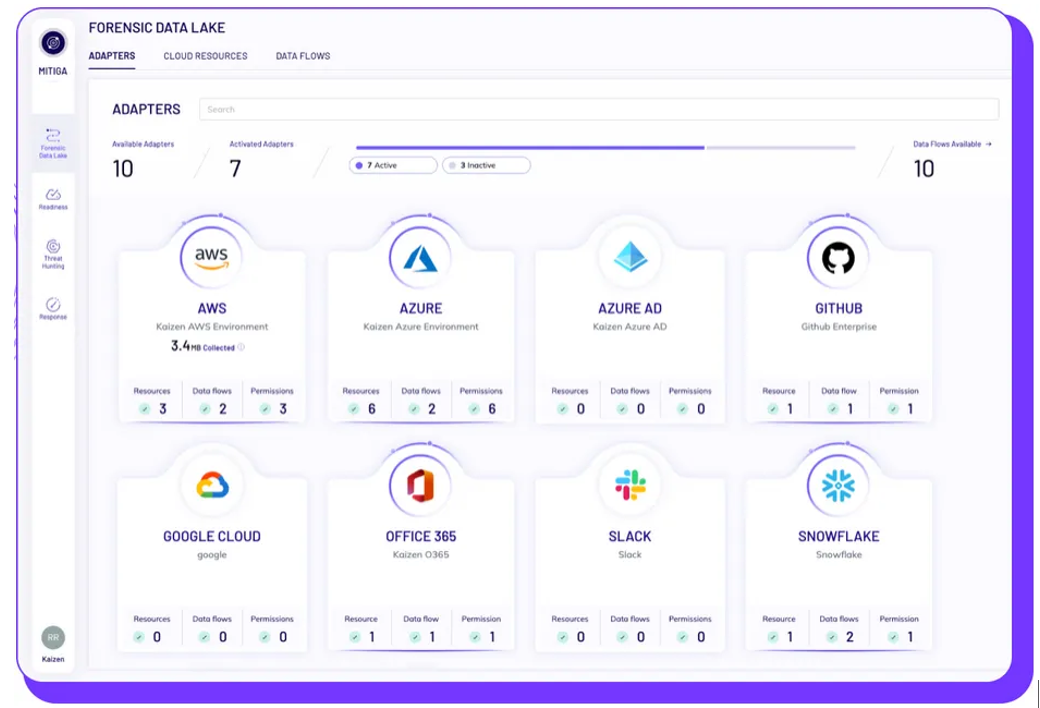Select the Snowflake adapter icon
Viewport: 1040px width, 708px height.
coord(839,486)
